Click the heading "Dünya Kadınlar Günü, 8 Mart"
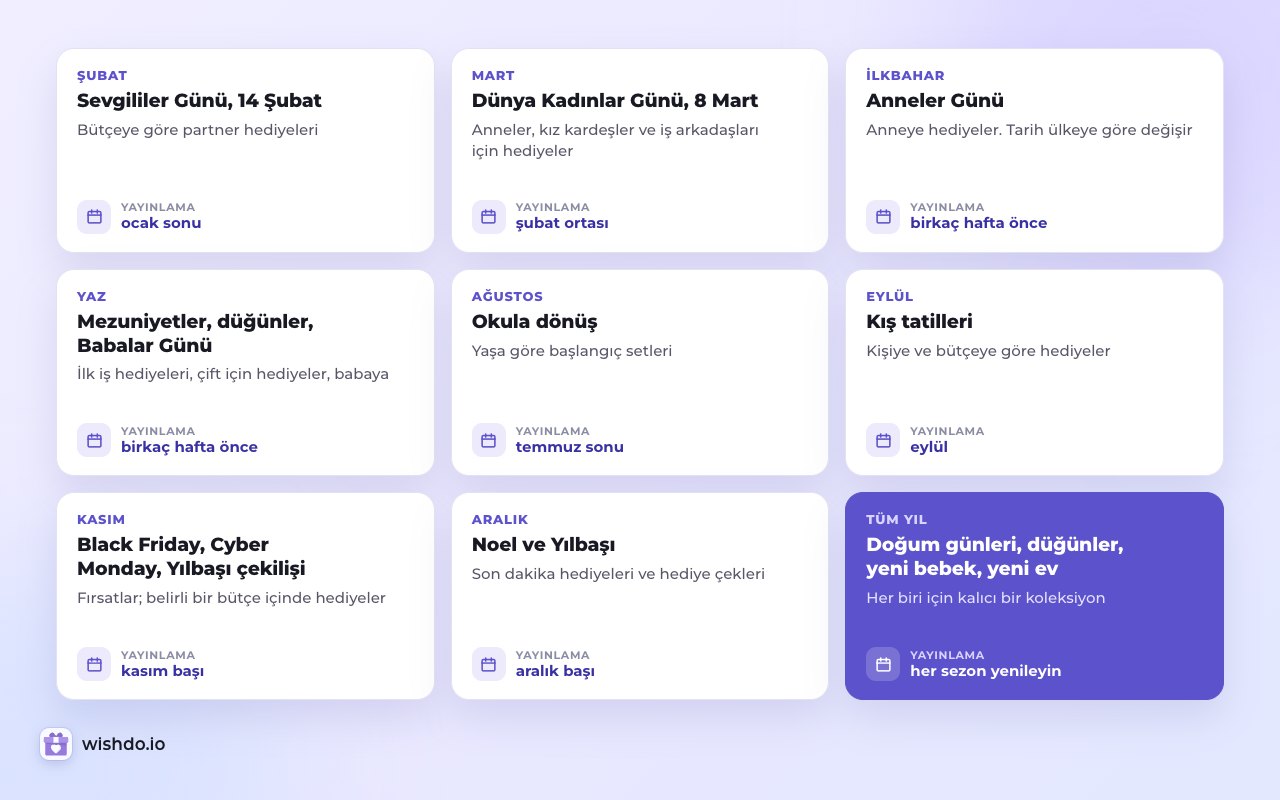 [x=615, y=101]
